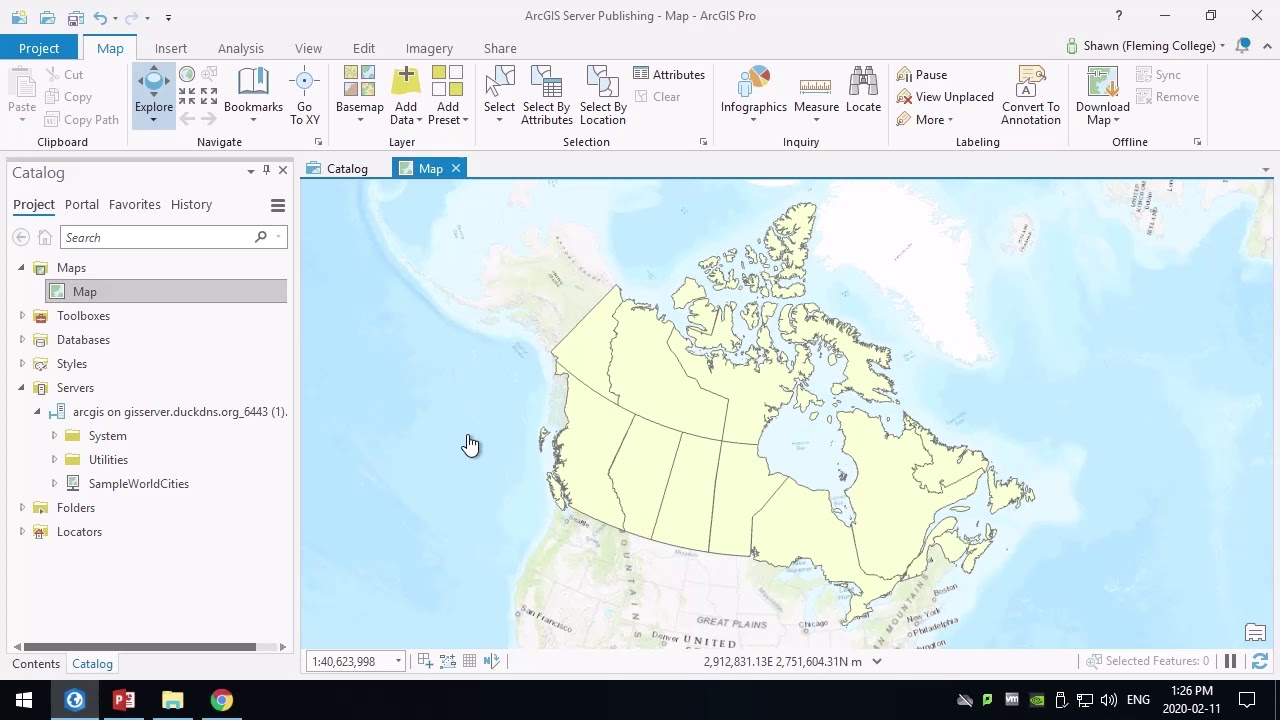Screen dimensions: 1280x720
Task: Click Convert To Annotation
Action: point(1031,96)
